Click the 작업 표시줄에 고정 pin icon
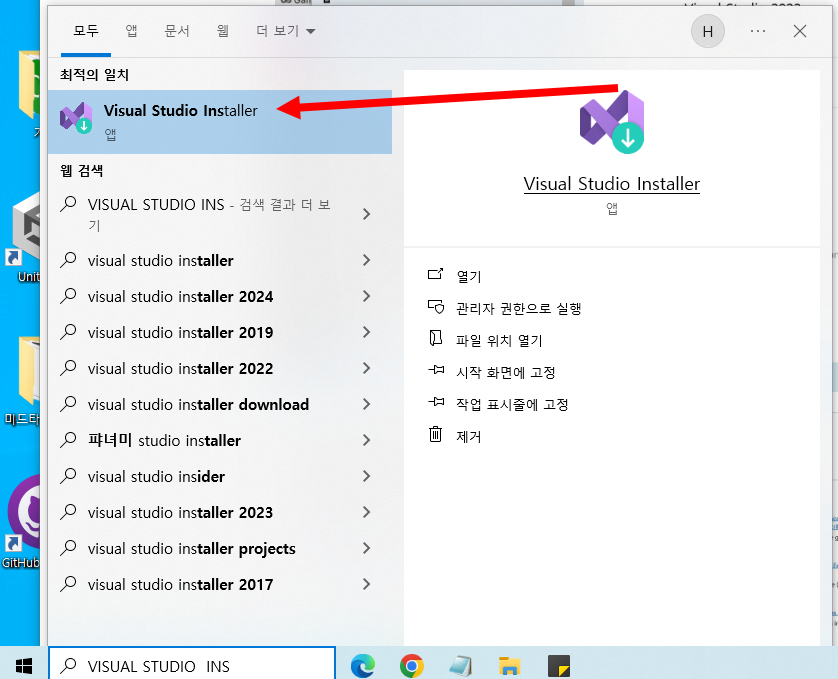 click(436, 402)
